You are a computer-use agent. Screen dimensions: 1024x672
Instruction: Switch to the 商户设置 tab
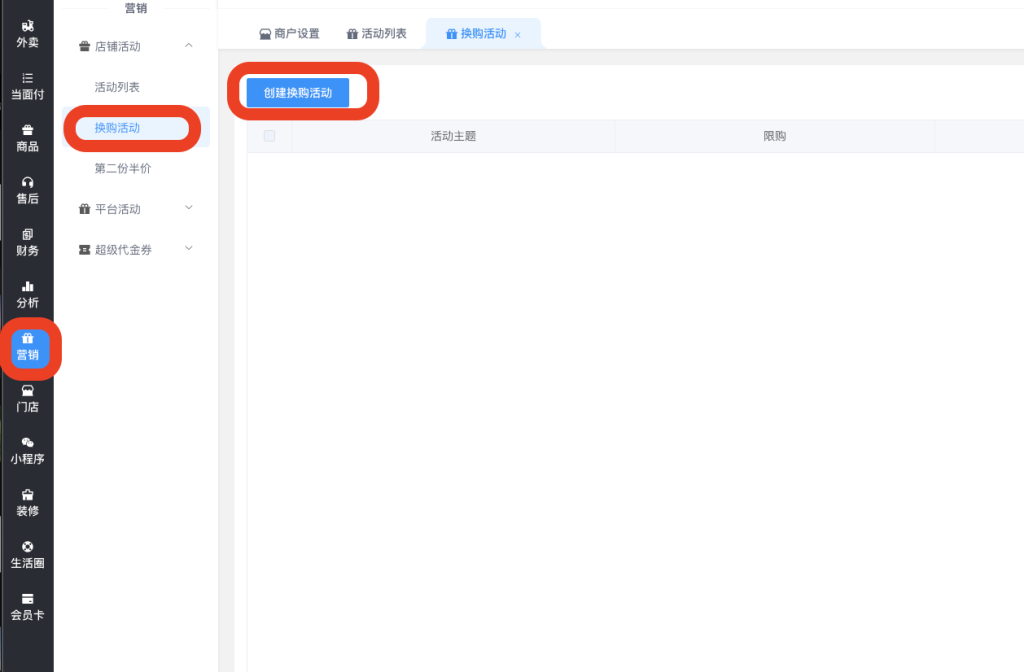tap(289, 34)
